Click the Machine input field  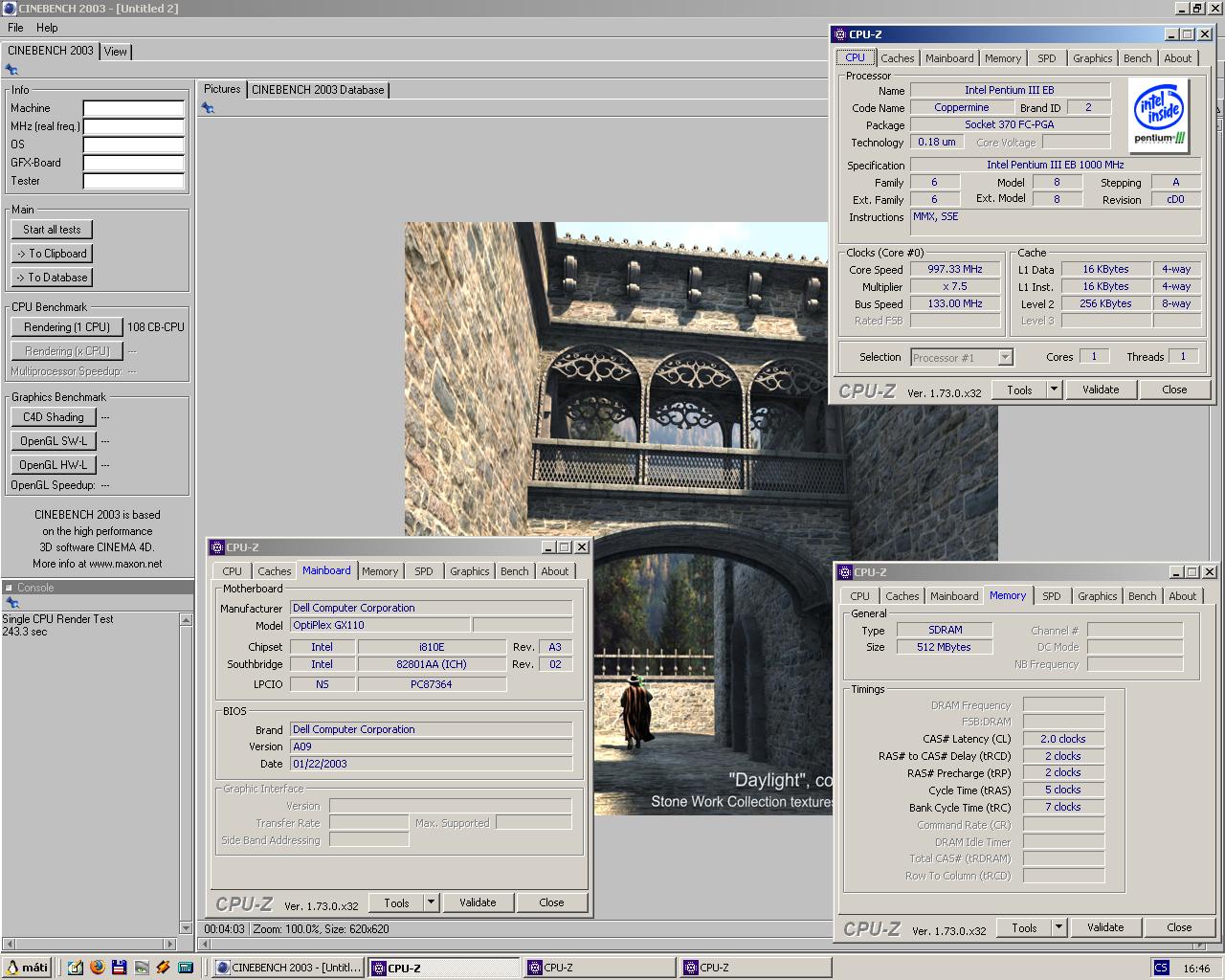coord(133,108)
